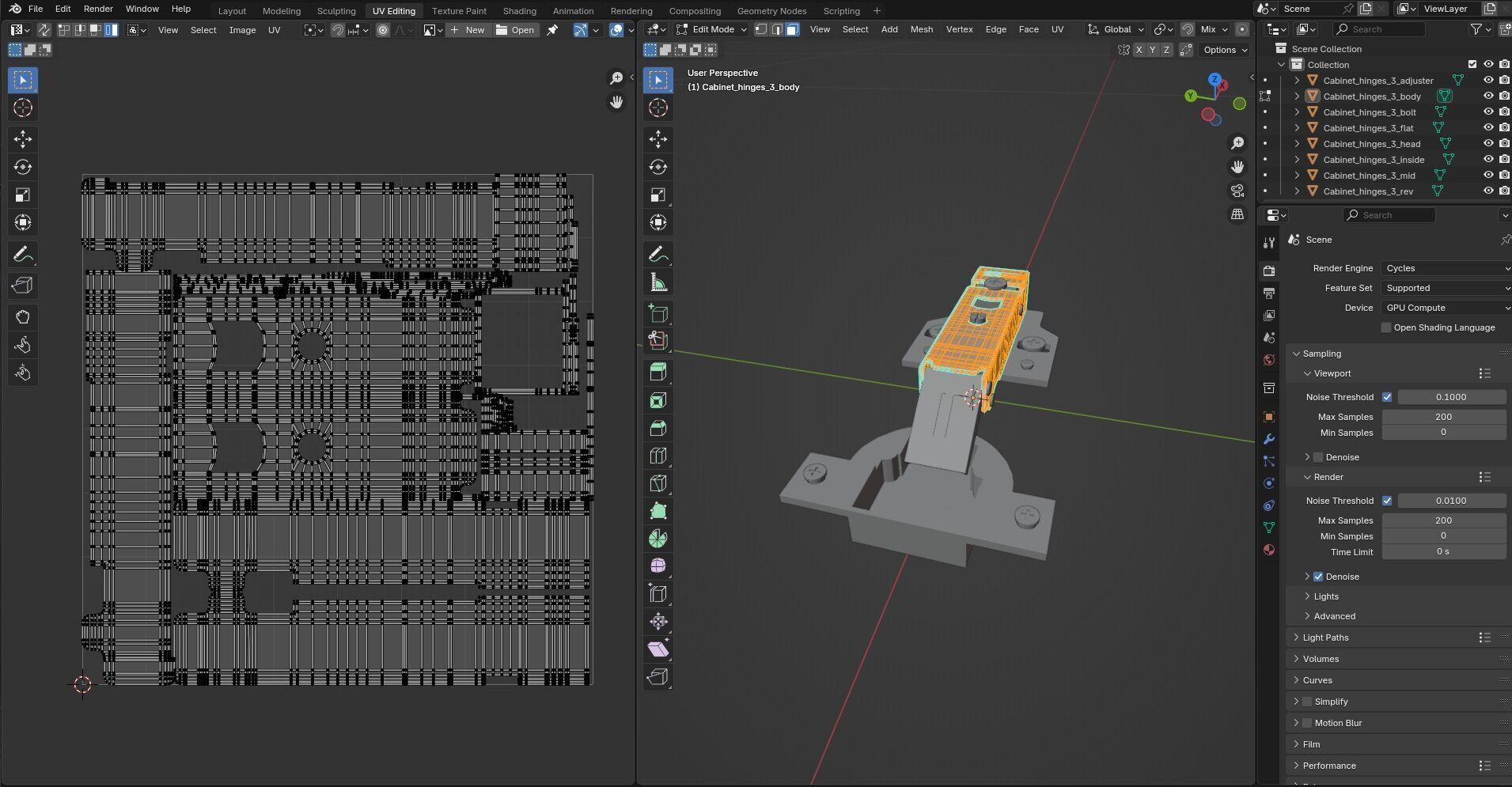Viewport: 1512px width, 787px height.
Task: Disable Render Denoise checkbox
Action: coord(1318,577)
